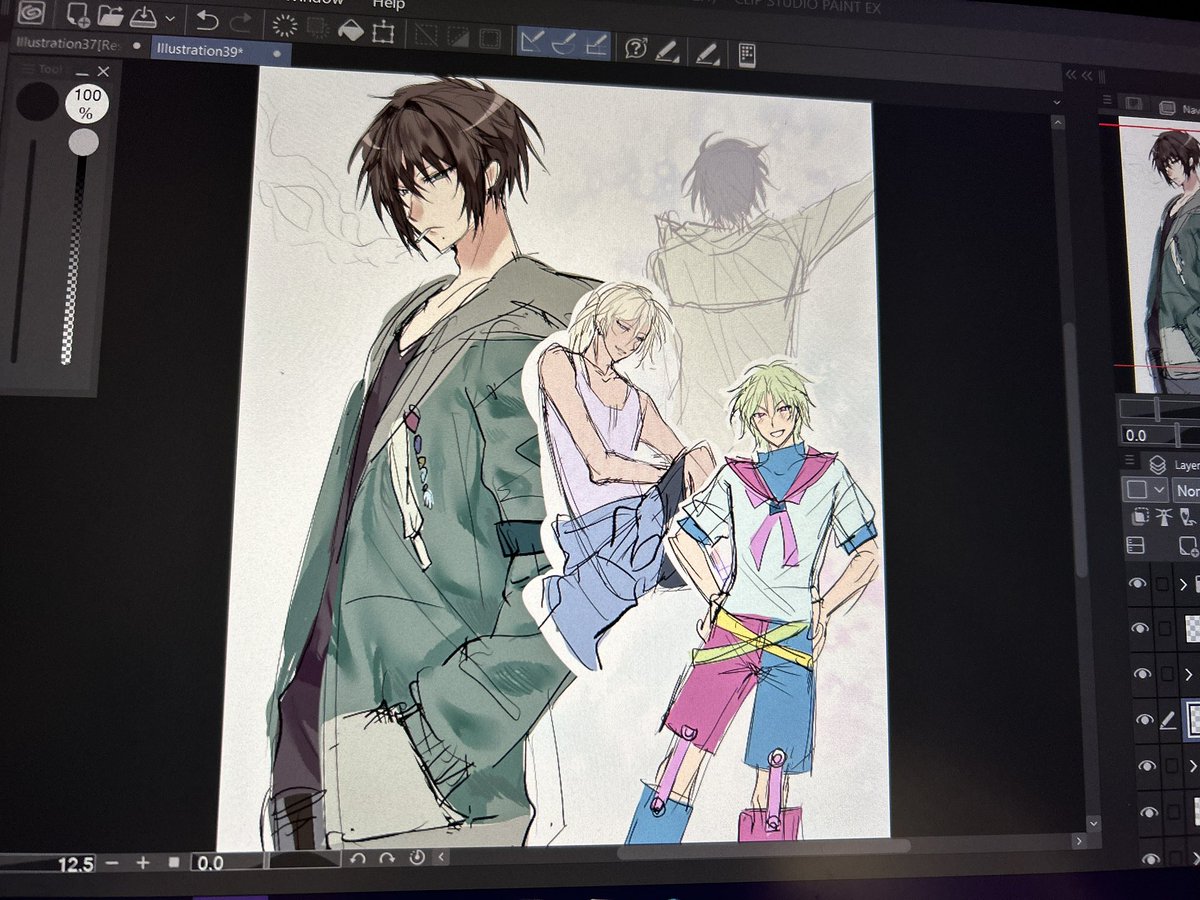This screenshot has width=1200, height=900.
Task: Click the Deselect icon
Action: coord(427,37)
